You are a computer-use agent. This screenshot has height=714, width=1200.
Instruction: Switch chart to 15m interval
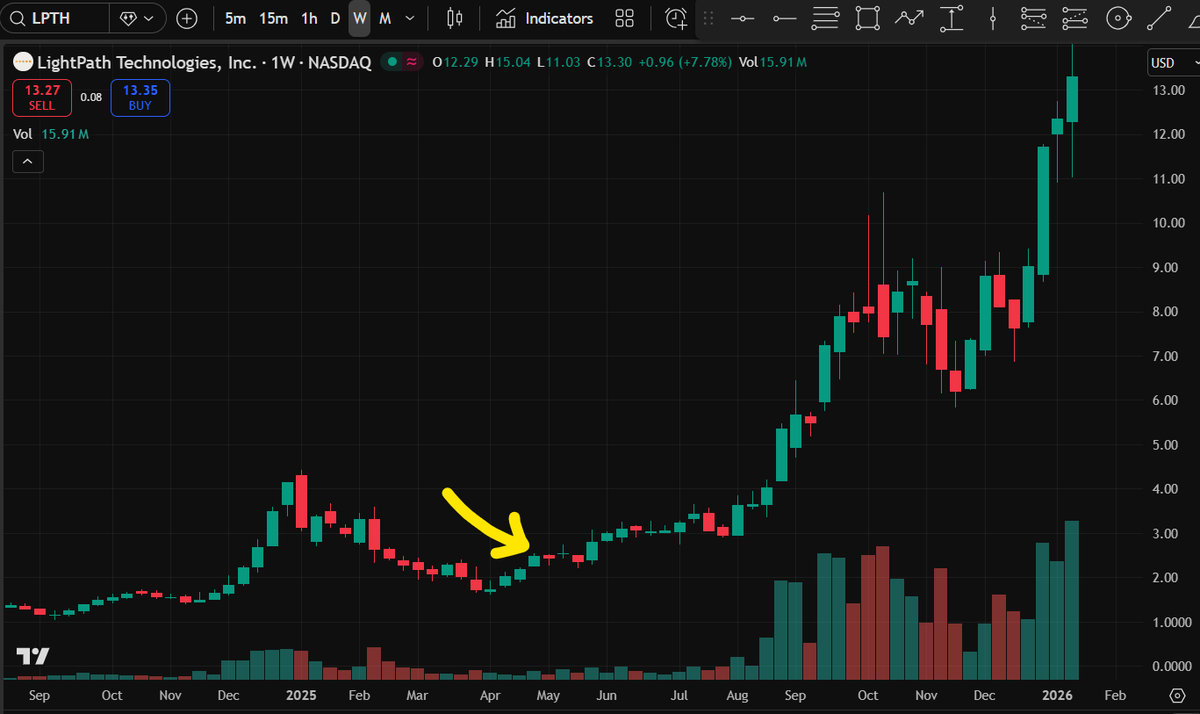click(273, 18)
